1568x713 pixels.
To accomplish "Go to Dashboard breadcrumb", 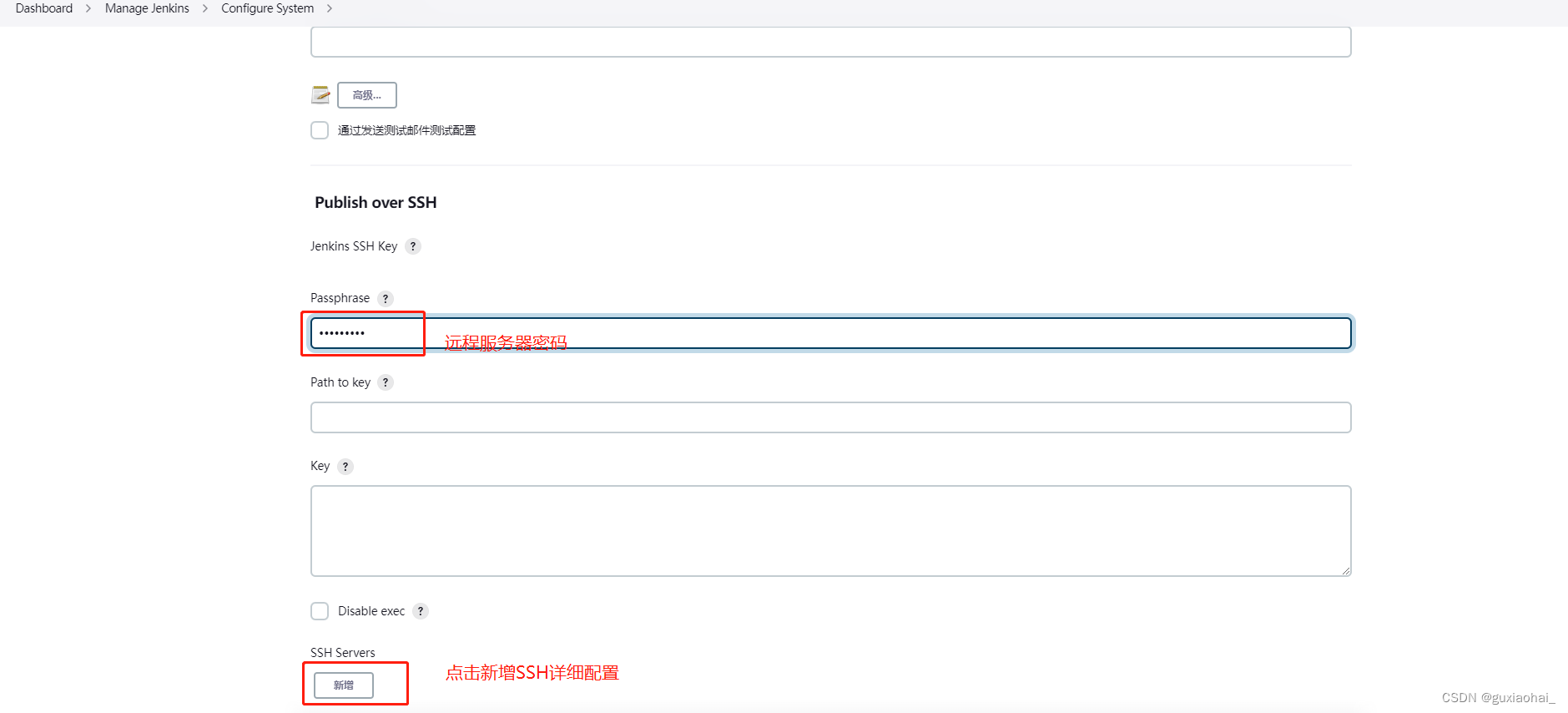I will [44, 8].
